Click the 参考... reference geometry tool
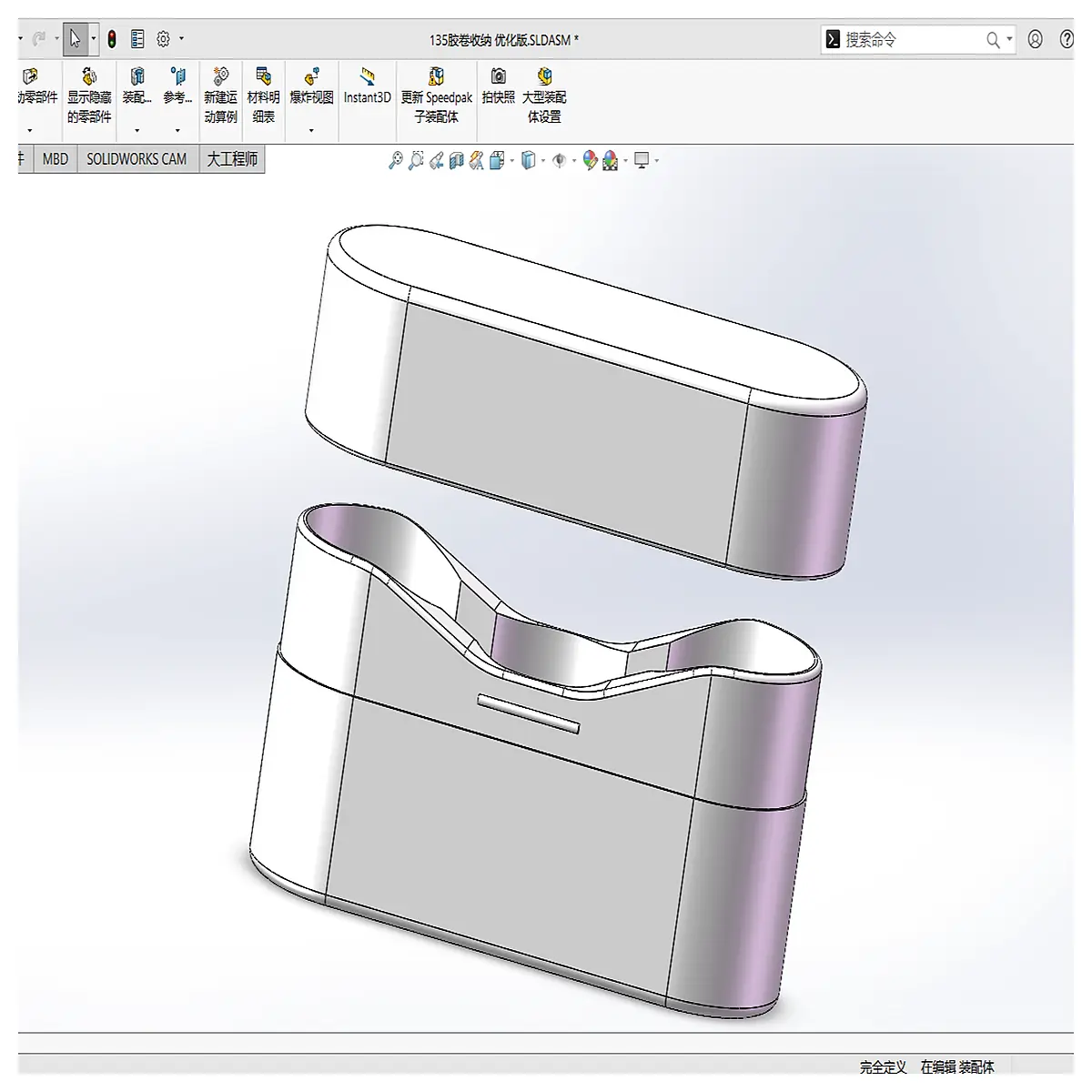The width and height of the screenshot is (1092, 1092). click(177, 87)
